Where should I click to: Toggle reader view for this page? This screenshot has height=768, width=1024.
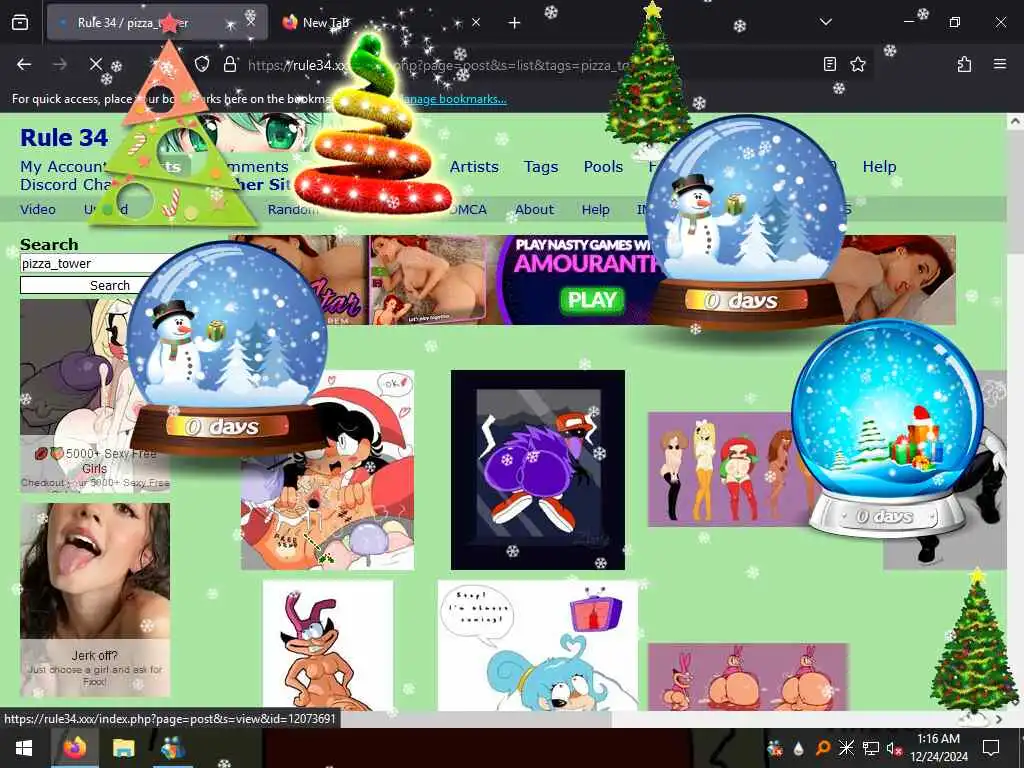pyautogui.click(x=829, y=64)
